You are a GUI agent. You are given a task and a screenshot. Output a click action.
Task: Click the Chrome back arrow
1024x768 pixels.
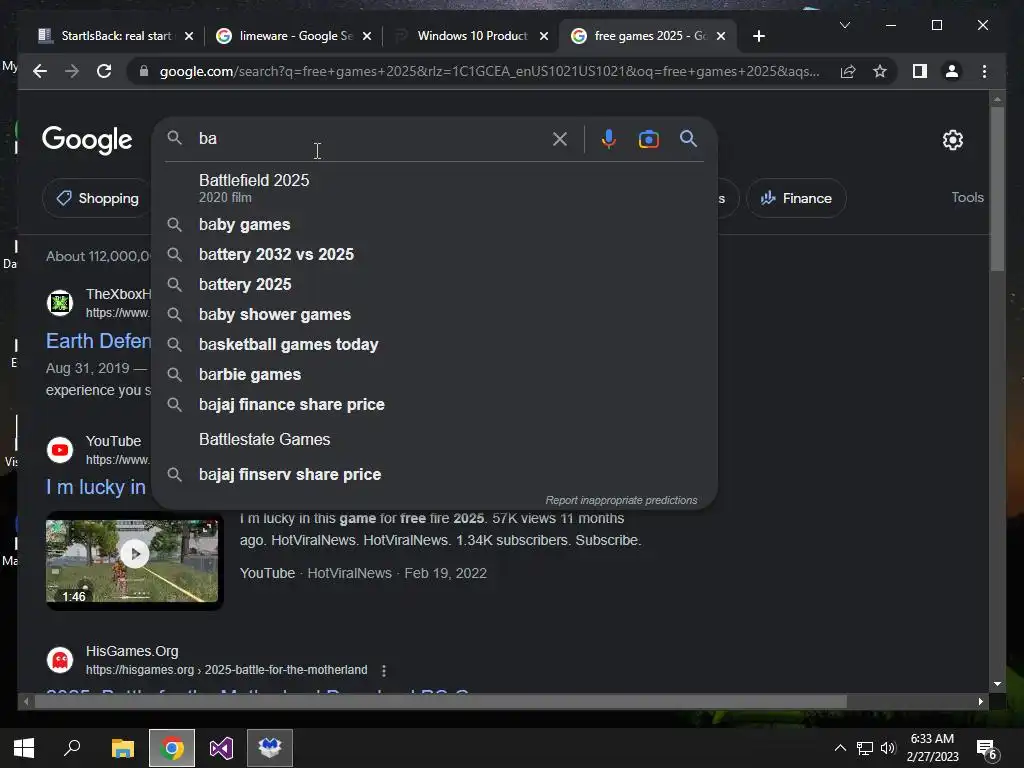coord(40,71)
